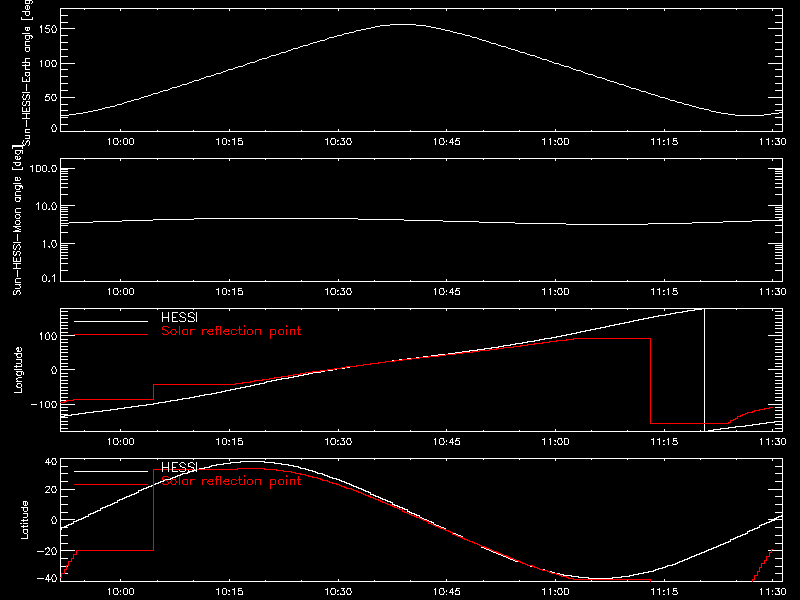
Task: Click the 10:00 time label under Latitude plot
Action: 120,592
